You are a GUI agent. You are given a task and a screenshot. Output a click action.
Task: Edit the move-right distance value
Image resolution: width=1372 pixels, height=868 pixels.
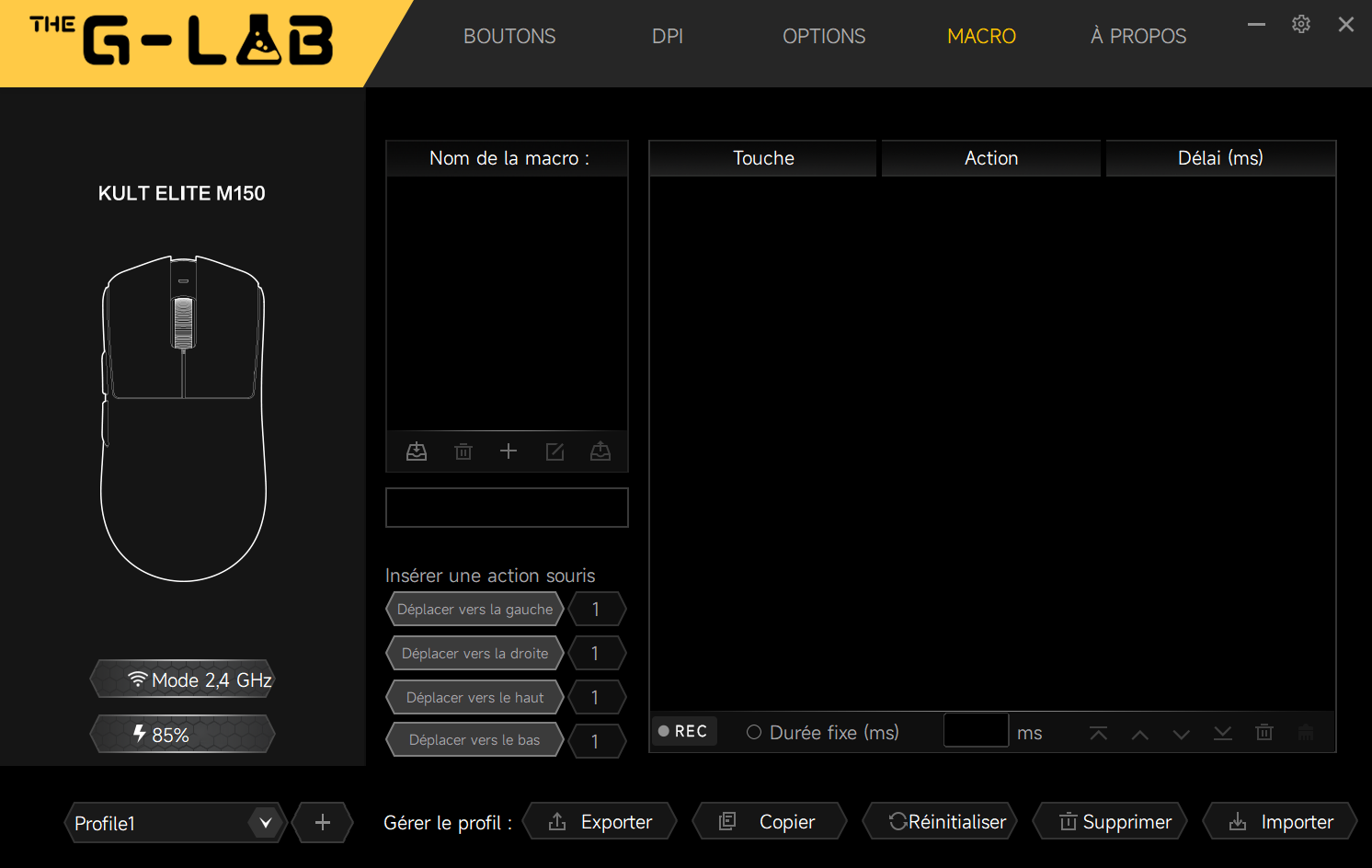(598, 653)
